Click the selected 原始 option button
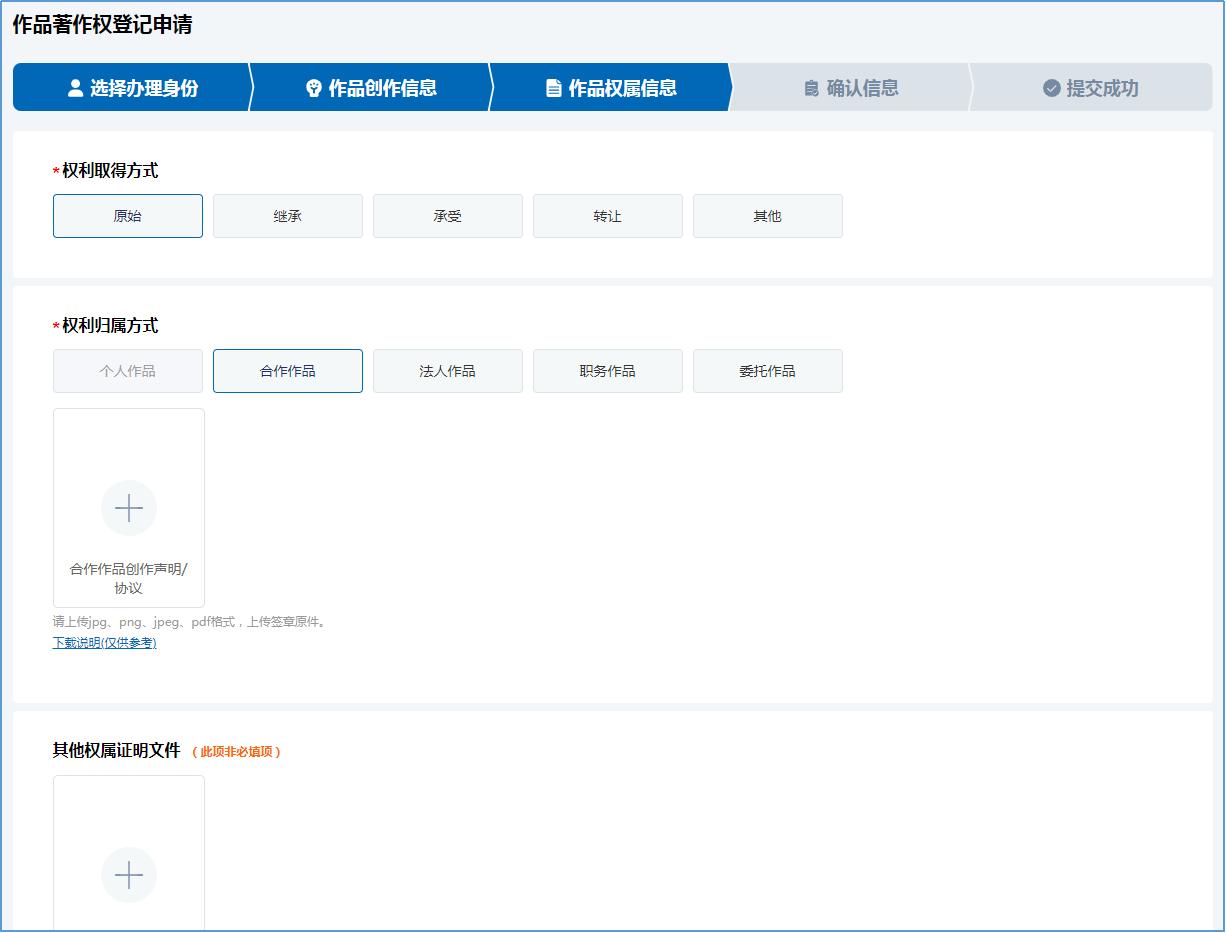This screenshot has width=1227, height=933. 127,216
